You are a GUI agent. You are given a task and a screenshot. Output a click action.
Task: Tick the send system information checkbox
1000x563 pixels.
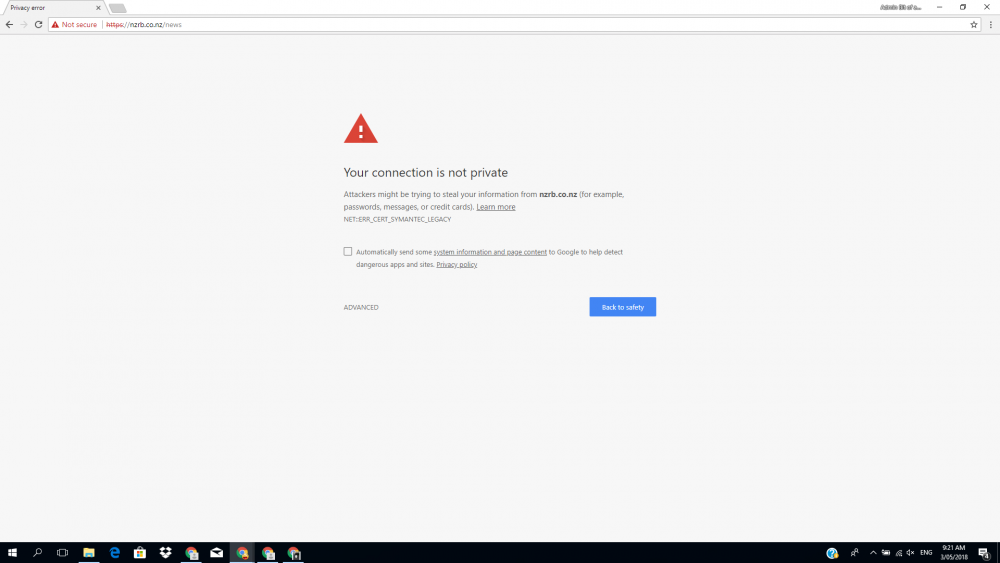coord(348,252)
